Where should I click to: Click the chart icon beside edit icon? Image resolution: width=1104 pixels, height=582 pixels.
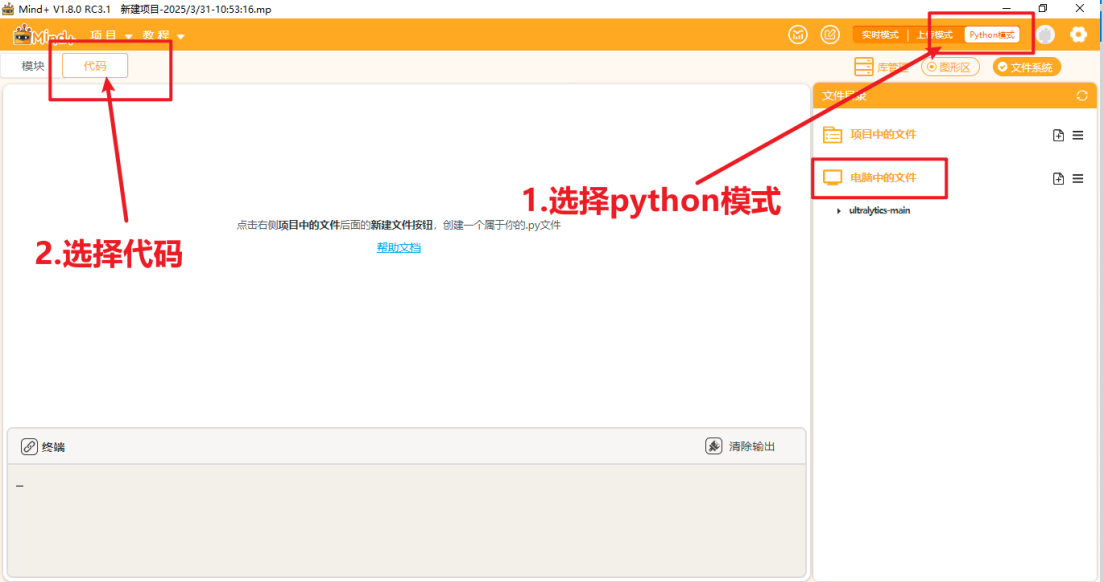(798, 34)
